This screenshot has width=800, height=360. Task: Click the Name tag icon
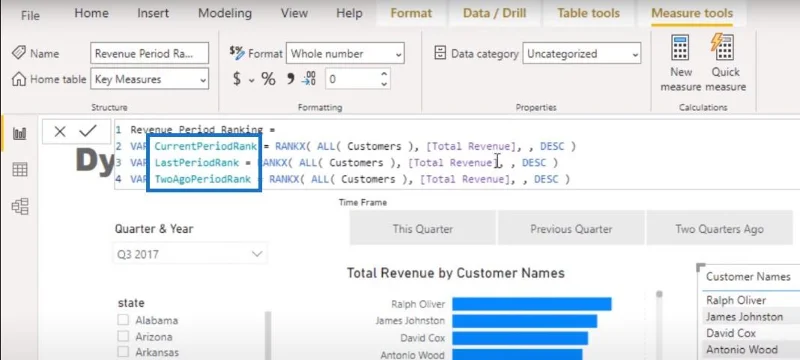19,53
